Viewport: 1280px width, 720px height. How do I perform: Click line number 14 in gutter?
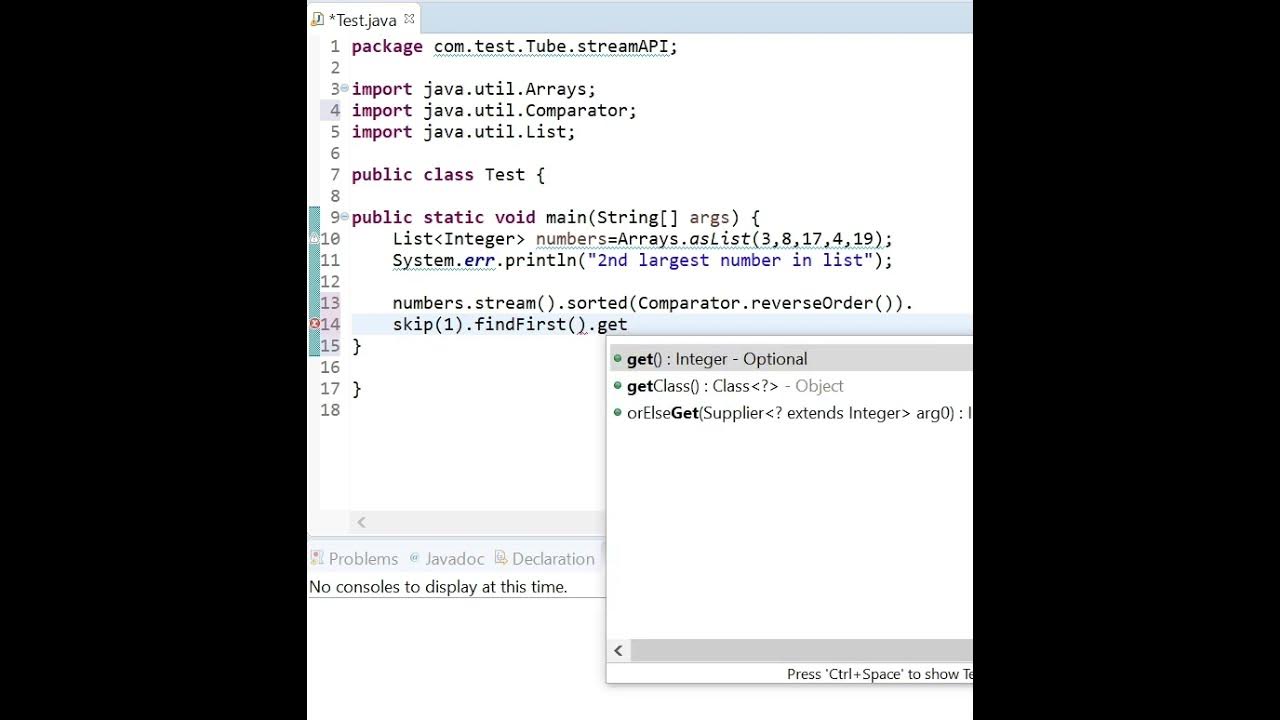330,324
